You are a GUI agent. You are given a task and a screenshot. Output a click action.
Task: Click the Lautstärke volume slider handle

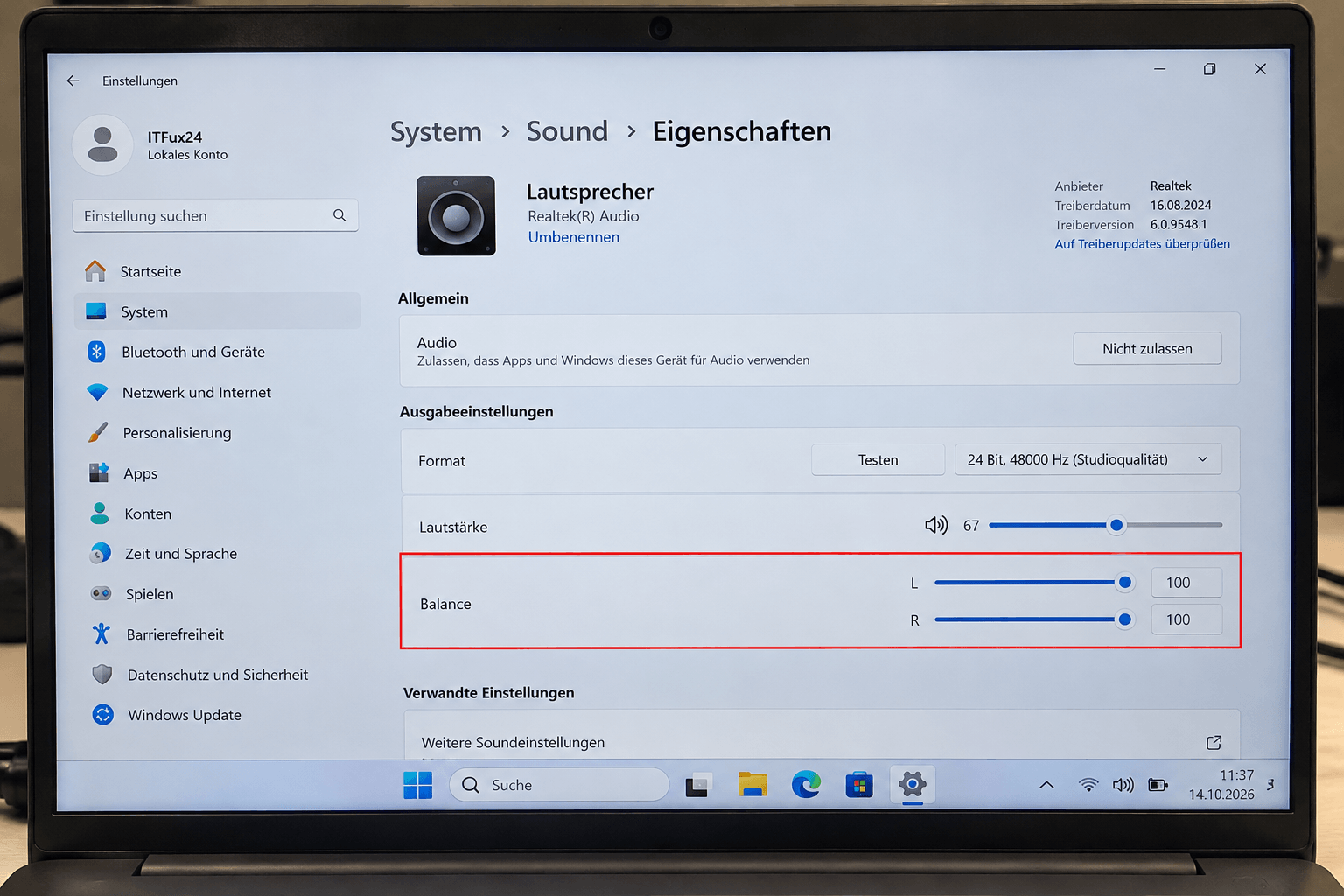click(x=1116, y=525)
